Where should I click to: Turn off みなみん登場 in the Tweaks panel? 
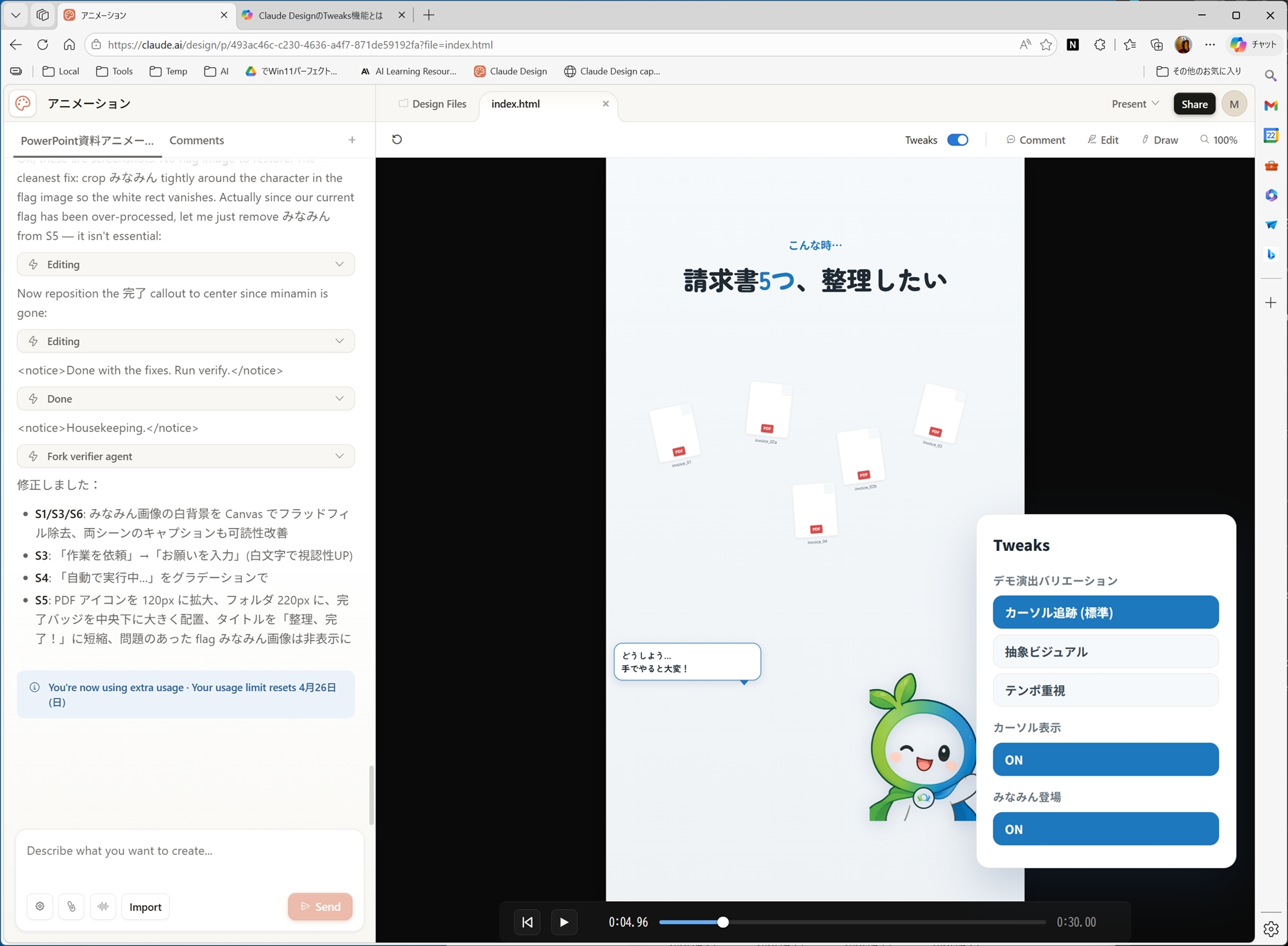(x=1104, y=829)
